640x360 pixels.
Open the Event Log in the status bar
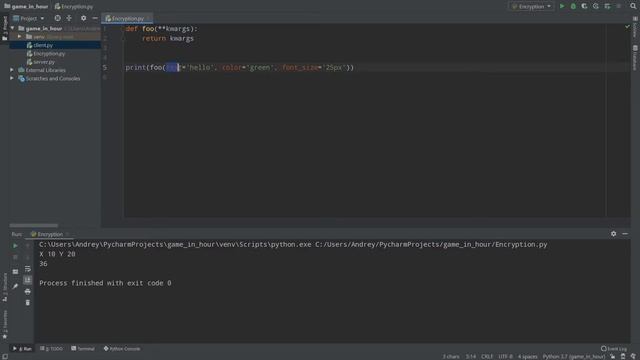pyautogui.click(x=613, y=349)
